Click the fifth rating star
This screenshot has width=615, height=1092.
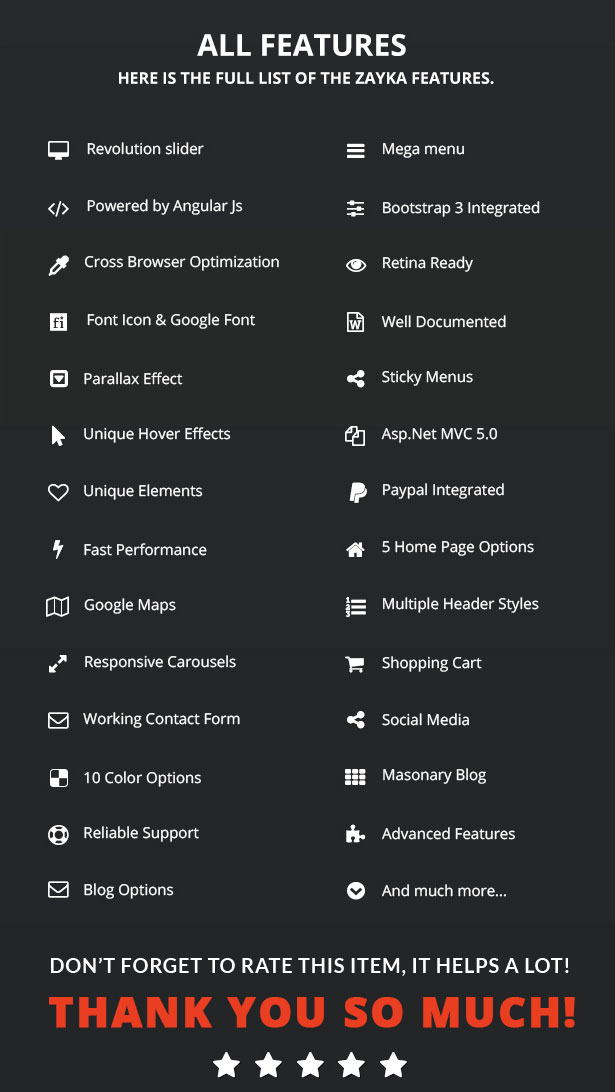(x=394, y=1064)
